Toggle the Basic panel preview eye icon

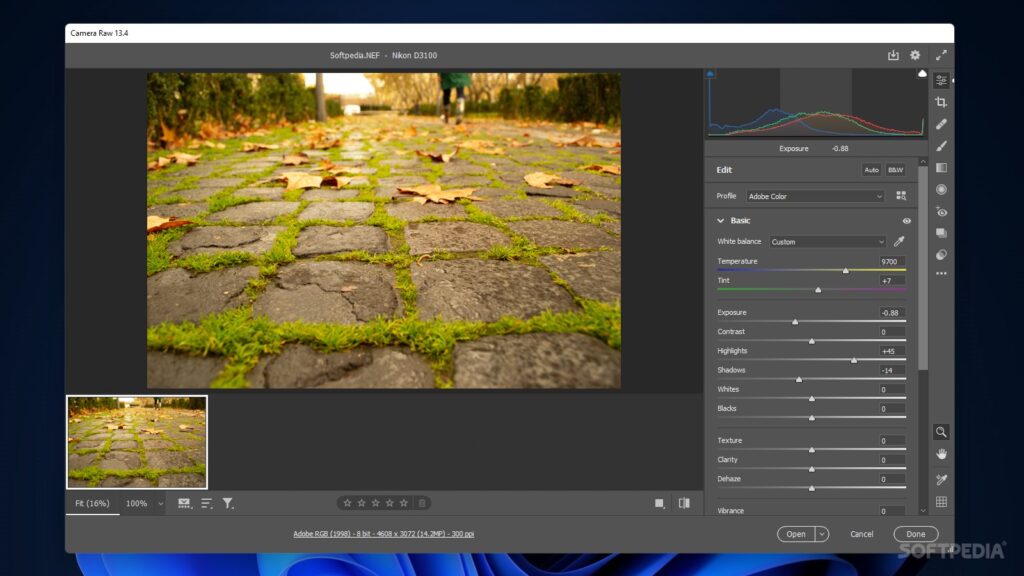(x=906, y=220)
